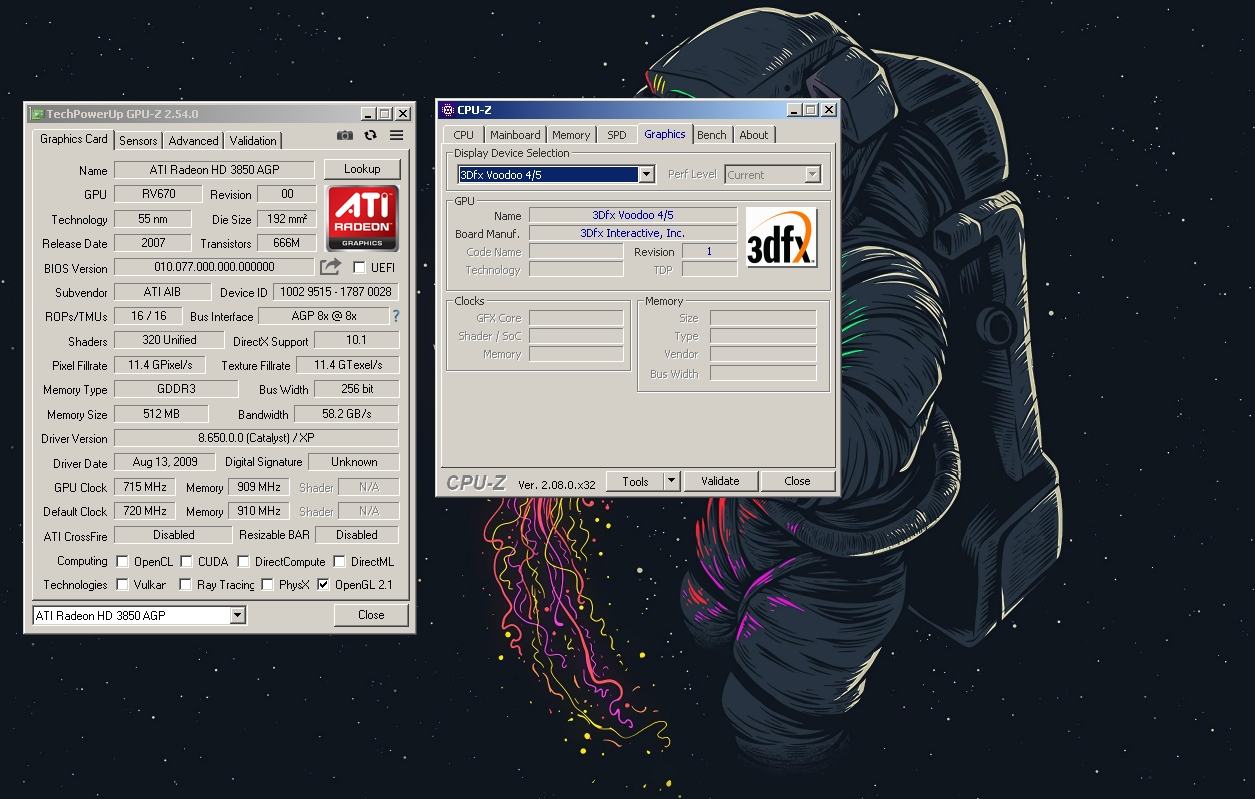
Task: Click the 715 MHz GPU clock value
Action: (145, 487)
